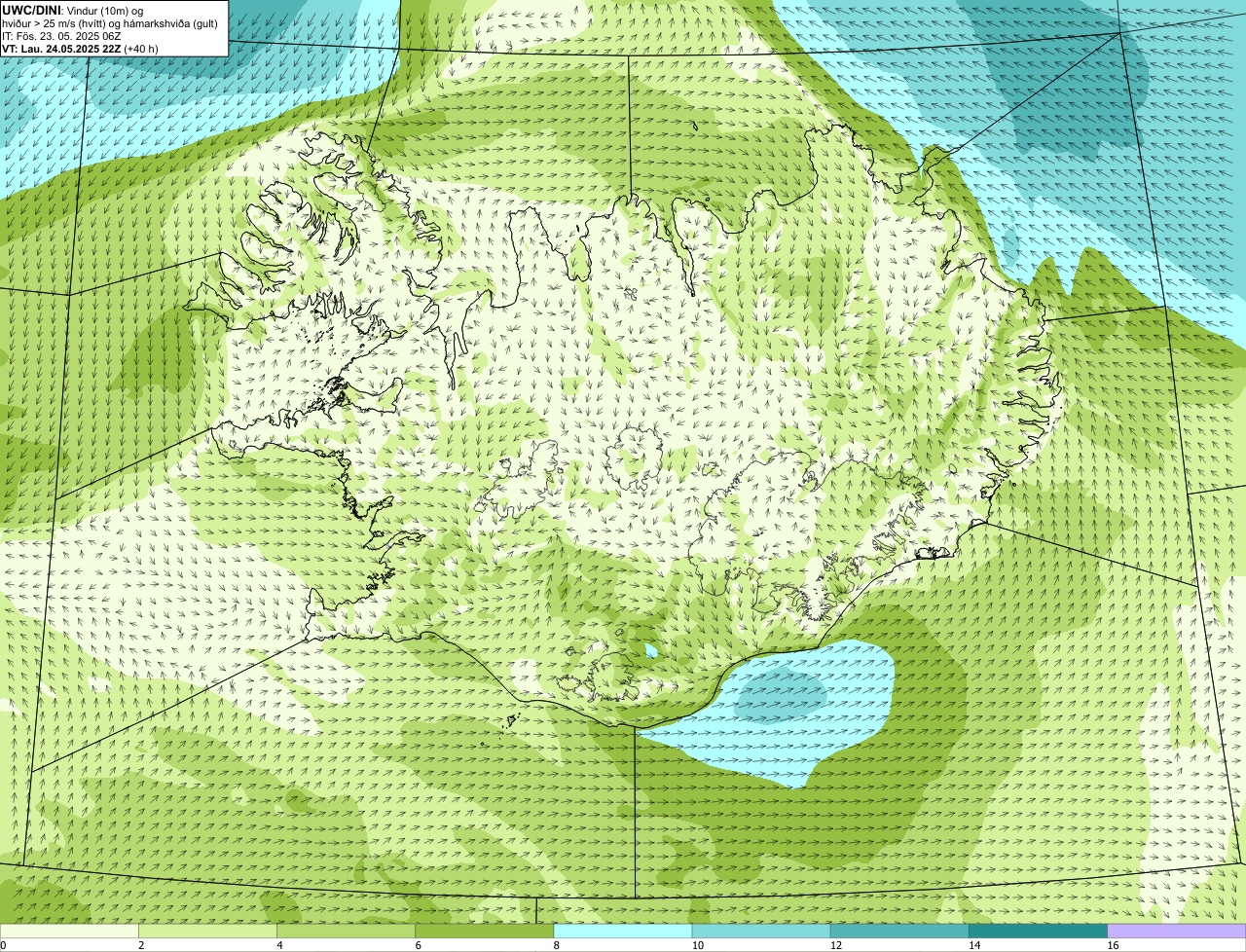
Task: Click the pale yellow 0–2 legend swatch
Action: [x=69, y=931]
